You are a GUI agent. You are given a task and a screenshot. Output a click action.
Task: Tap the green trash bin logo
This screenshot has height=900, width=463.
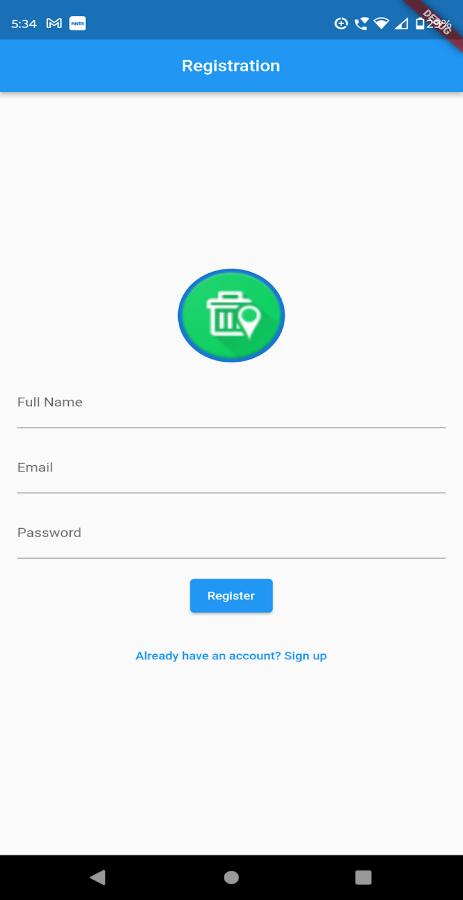231,315
